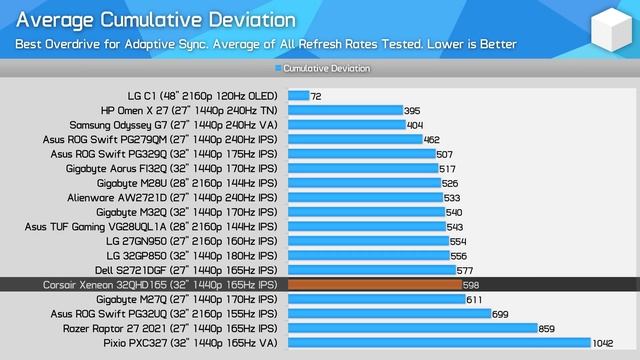The image size is (640, 360).
Task: Click the value '72' beside LG C1
Action: pyautogui.click(x=316, y=97)
